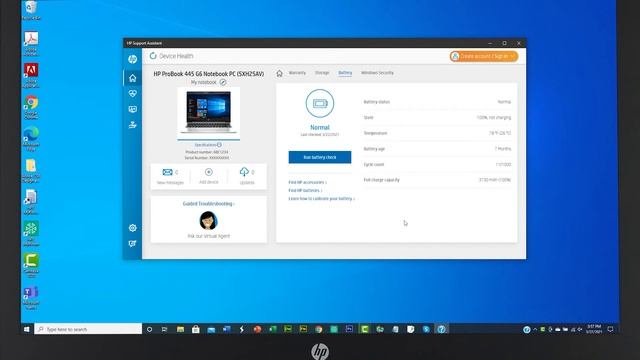Open the Home section in the sidebar
The height and width of the screenshot is (360, 640).
pyautogui.click(x=132, y=78)
